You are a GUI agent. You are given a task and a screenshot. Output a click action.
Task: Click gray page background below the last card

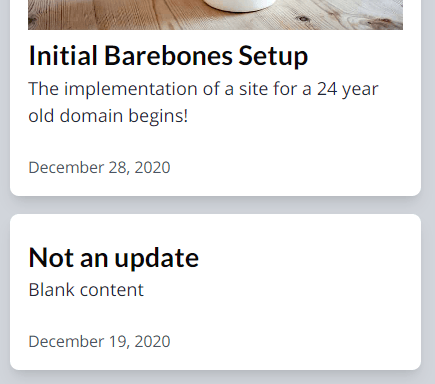click(215, 378)
